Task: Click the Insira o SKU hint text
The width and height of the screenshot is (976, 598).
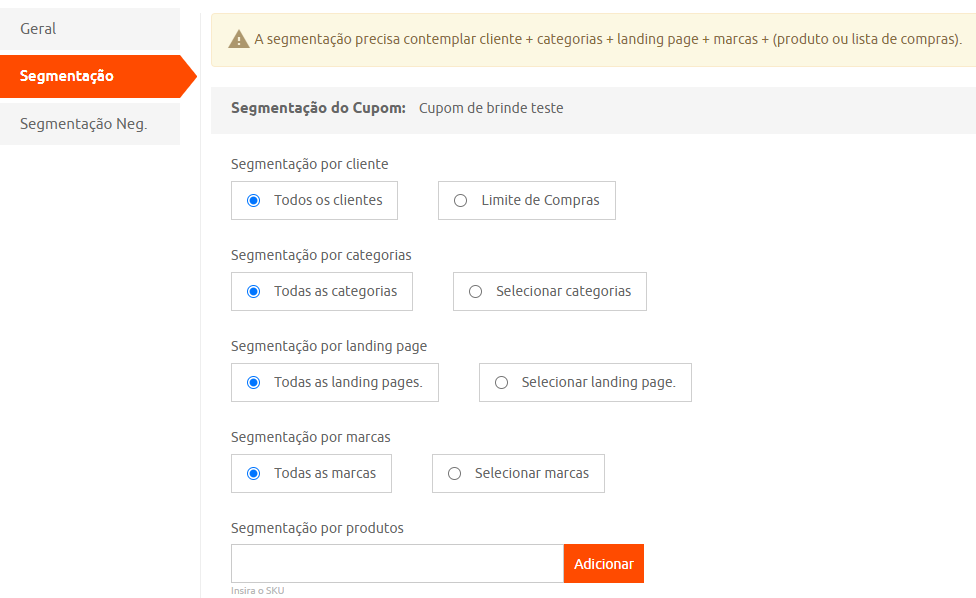Action: [258, 591]
